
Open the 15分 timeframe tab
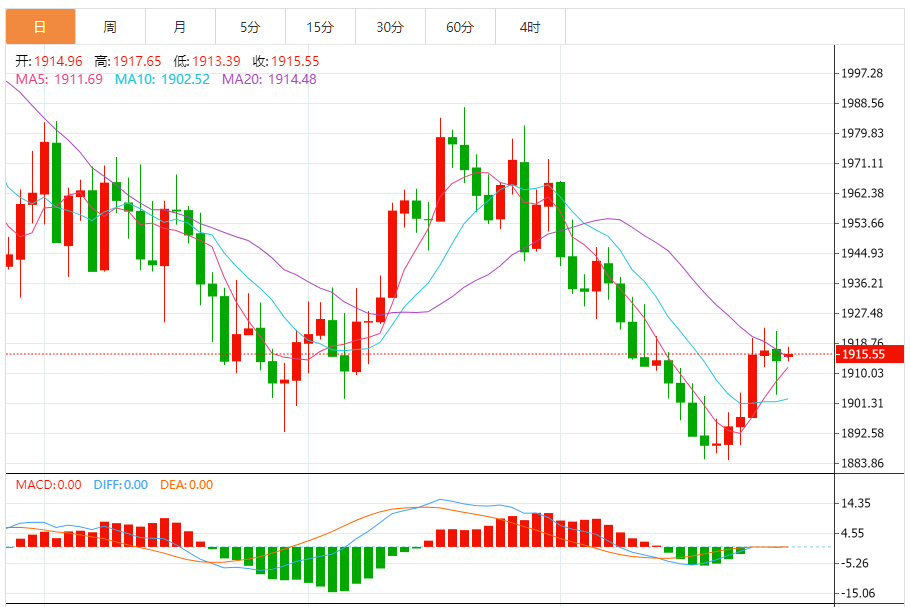click(x=320, y=27)
